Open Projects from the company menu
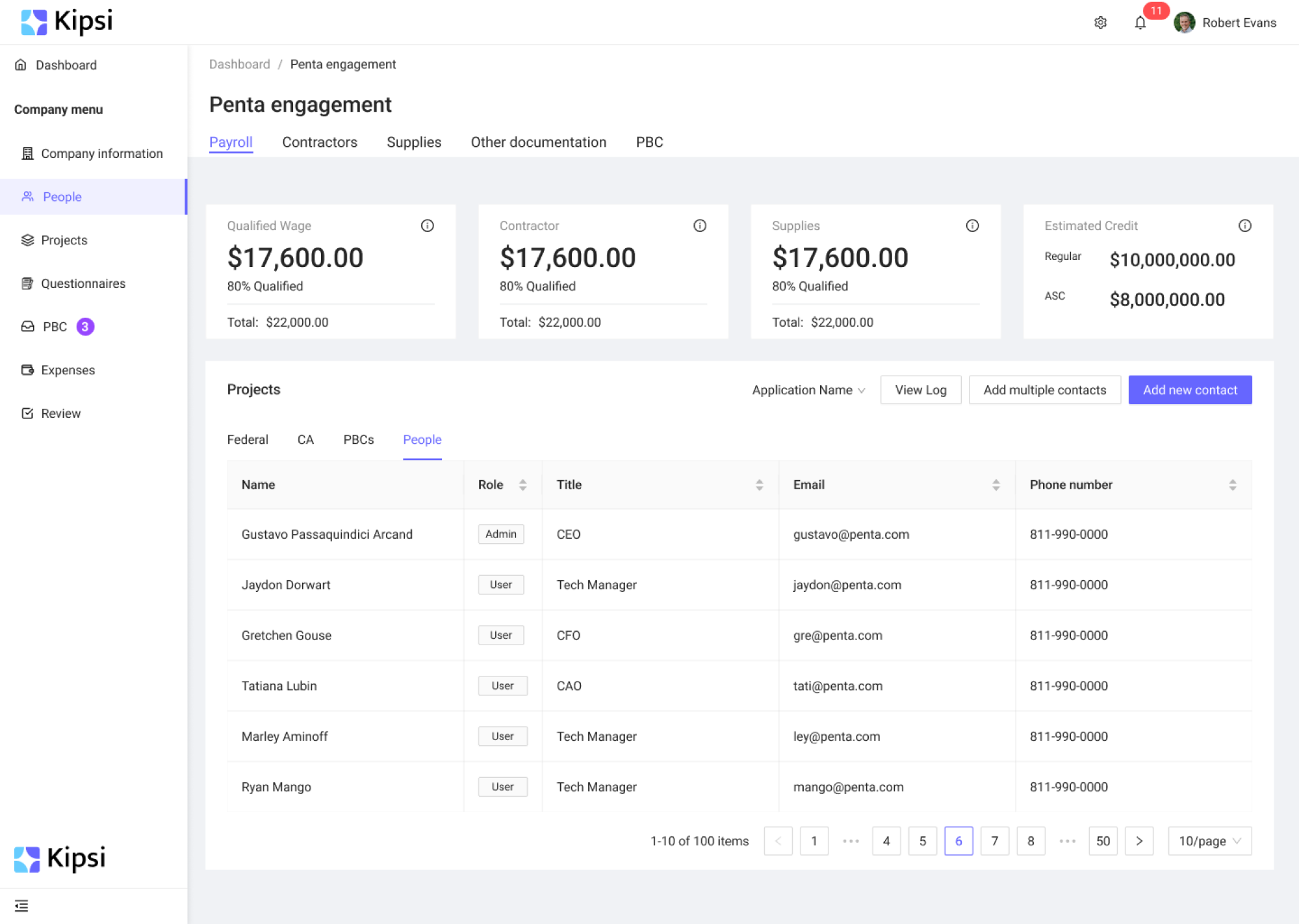Image resolution: width=1299 pixels, height=924 pixels. (x=64, y=240)
